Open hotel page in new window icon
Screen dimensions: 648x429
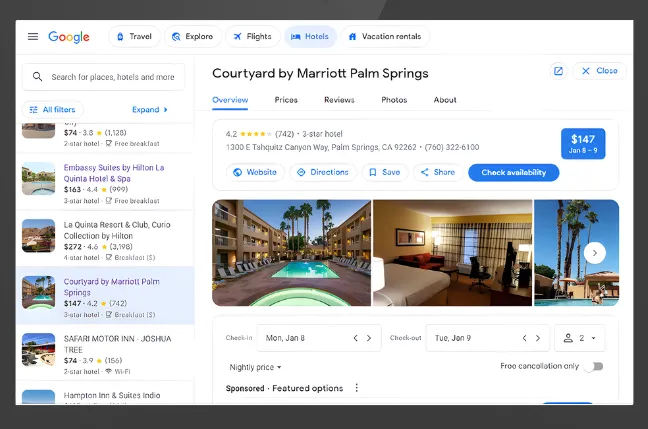click(x=558, y=71)
